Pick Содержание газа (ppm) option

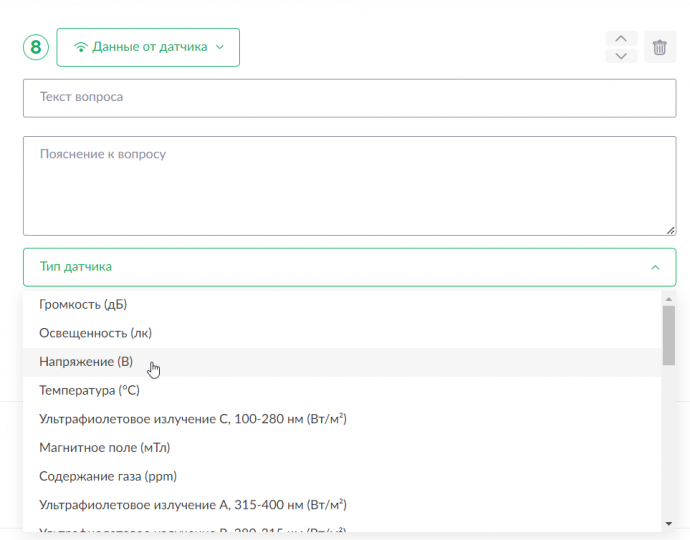click(x=342, y=476)
